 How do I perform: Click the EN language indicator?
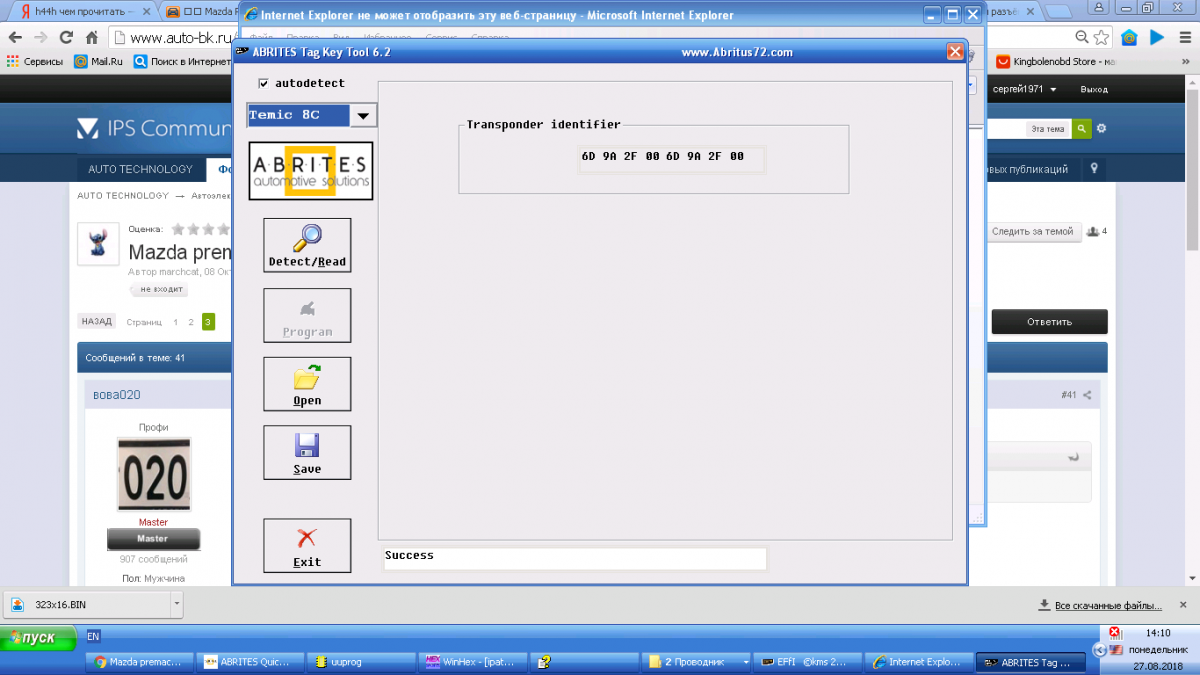pos(93,635)
